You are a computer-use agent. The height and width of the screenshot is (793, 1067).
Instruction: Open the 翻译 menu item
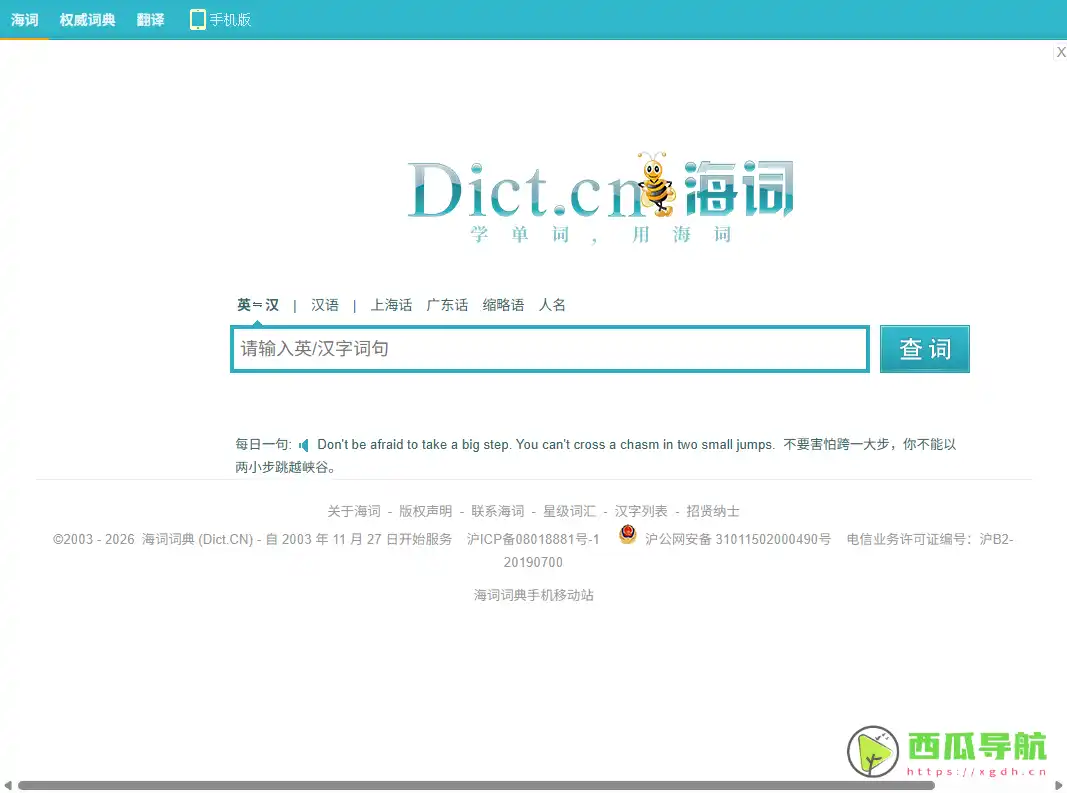pos(149,18)
